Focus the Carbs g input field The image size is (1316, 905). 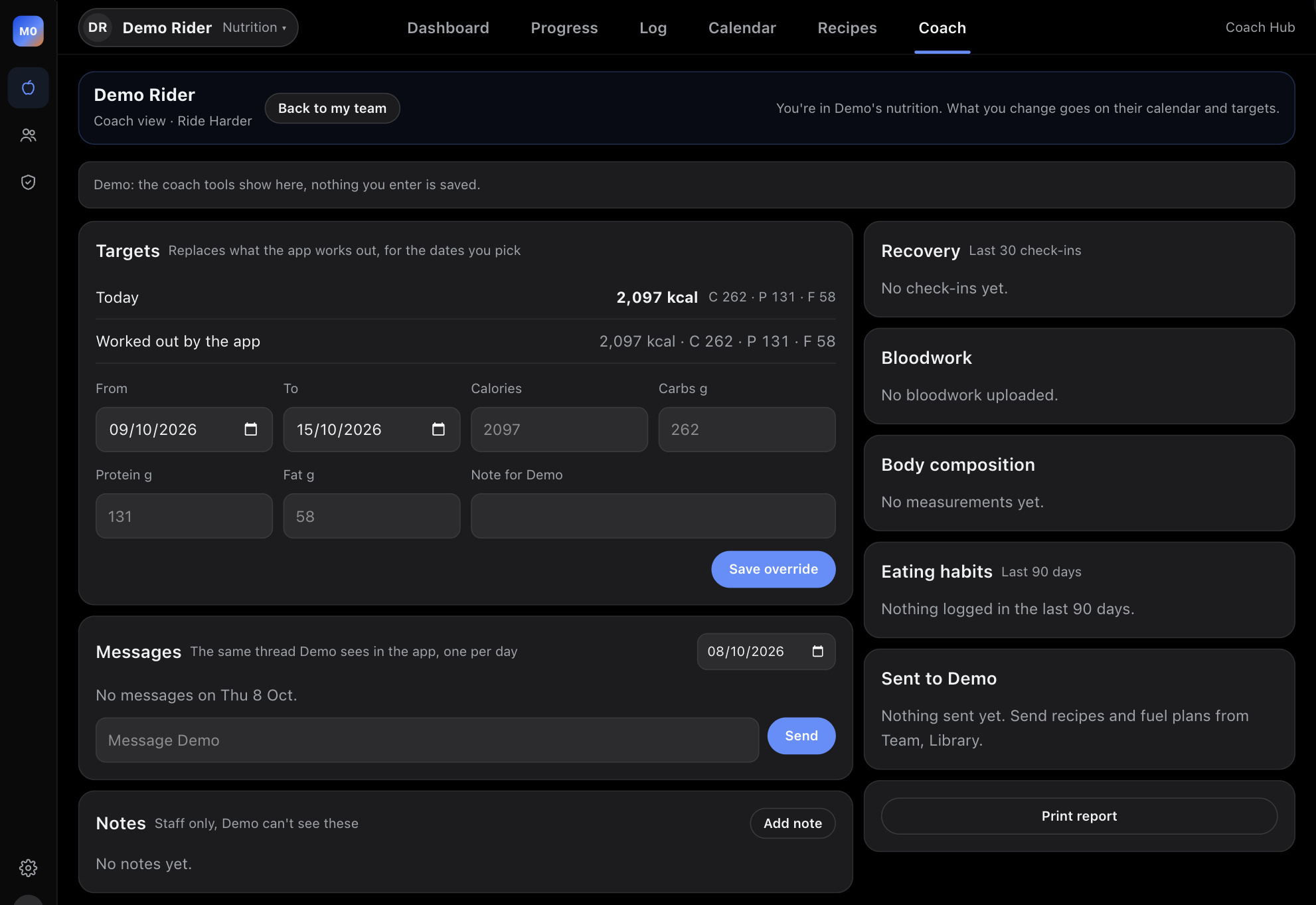(747, 430)
